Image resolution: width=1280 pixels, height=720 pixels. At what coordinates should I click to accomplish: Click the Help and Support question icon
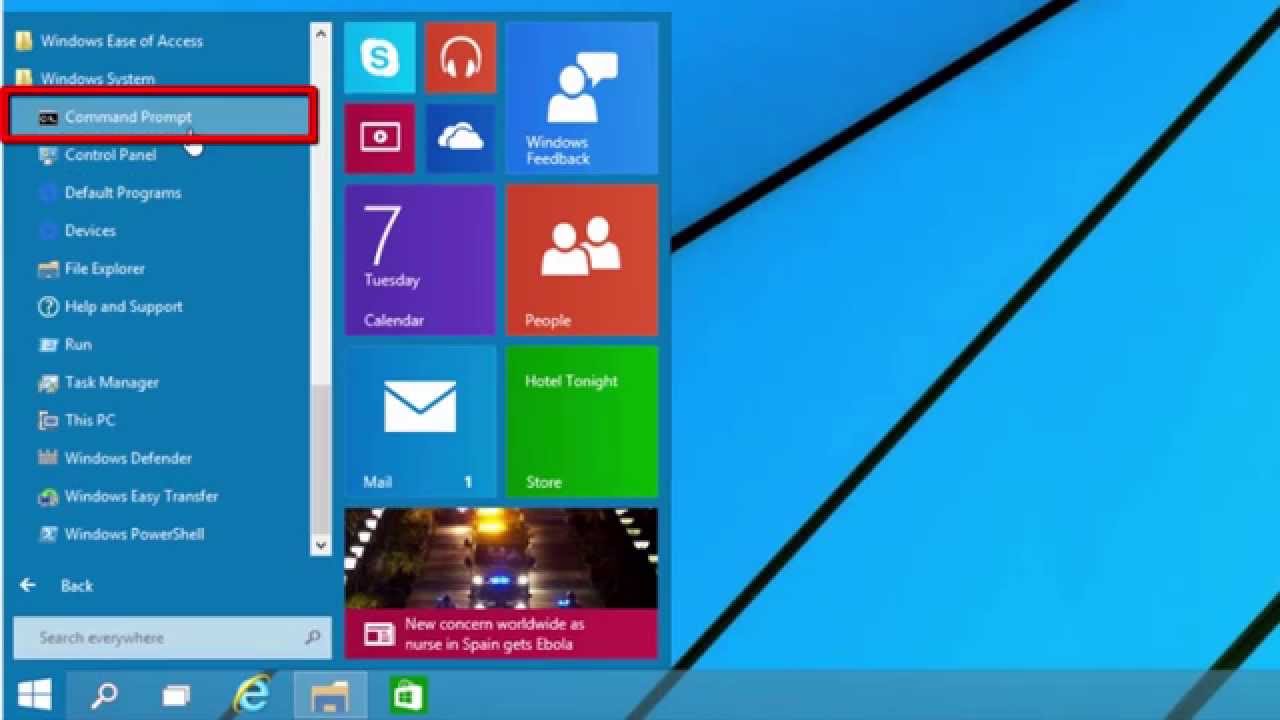pyautogui.click(x=48, y=307)
